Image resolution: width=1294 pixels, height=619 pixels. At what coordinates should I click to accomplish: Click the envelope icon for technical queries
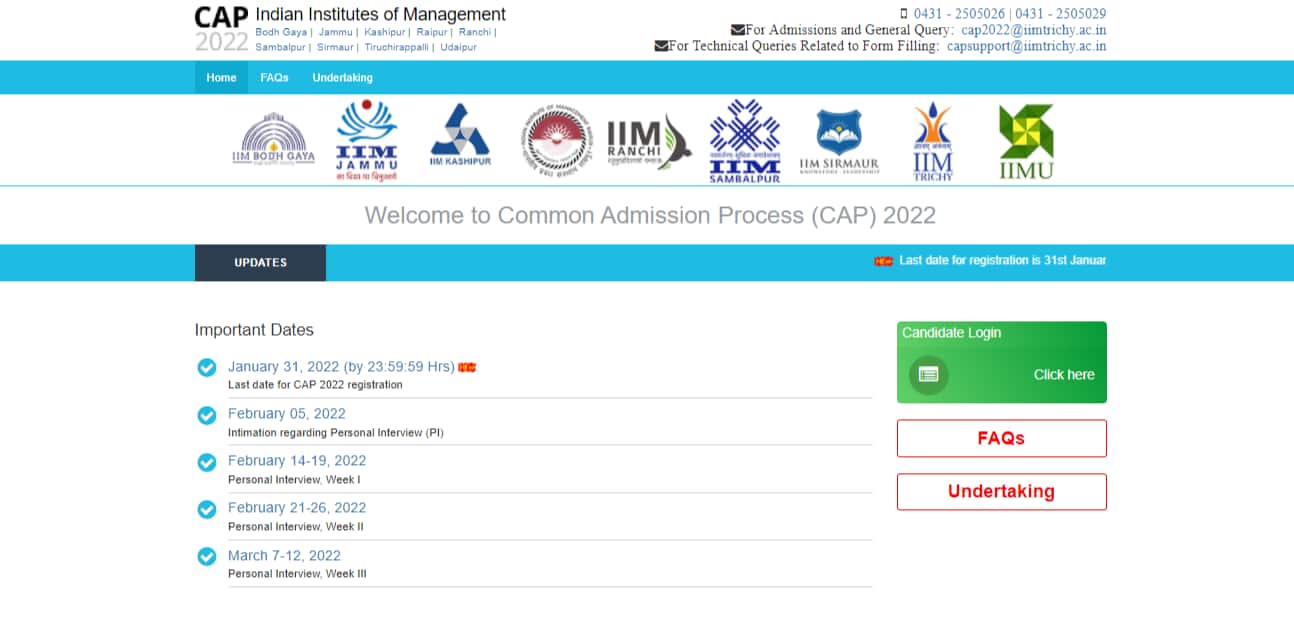663,45
